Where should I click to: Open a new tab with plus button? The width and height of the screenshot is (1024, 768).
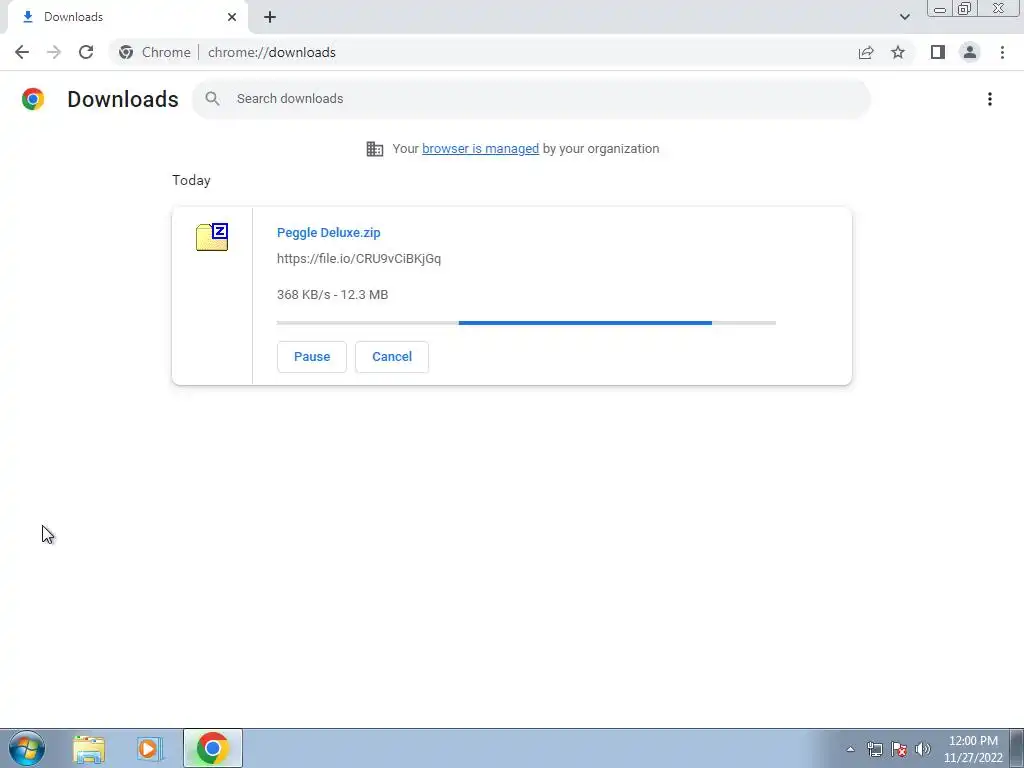[x=270, y=17]
